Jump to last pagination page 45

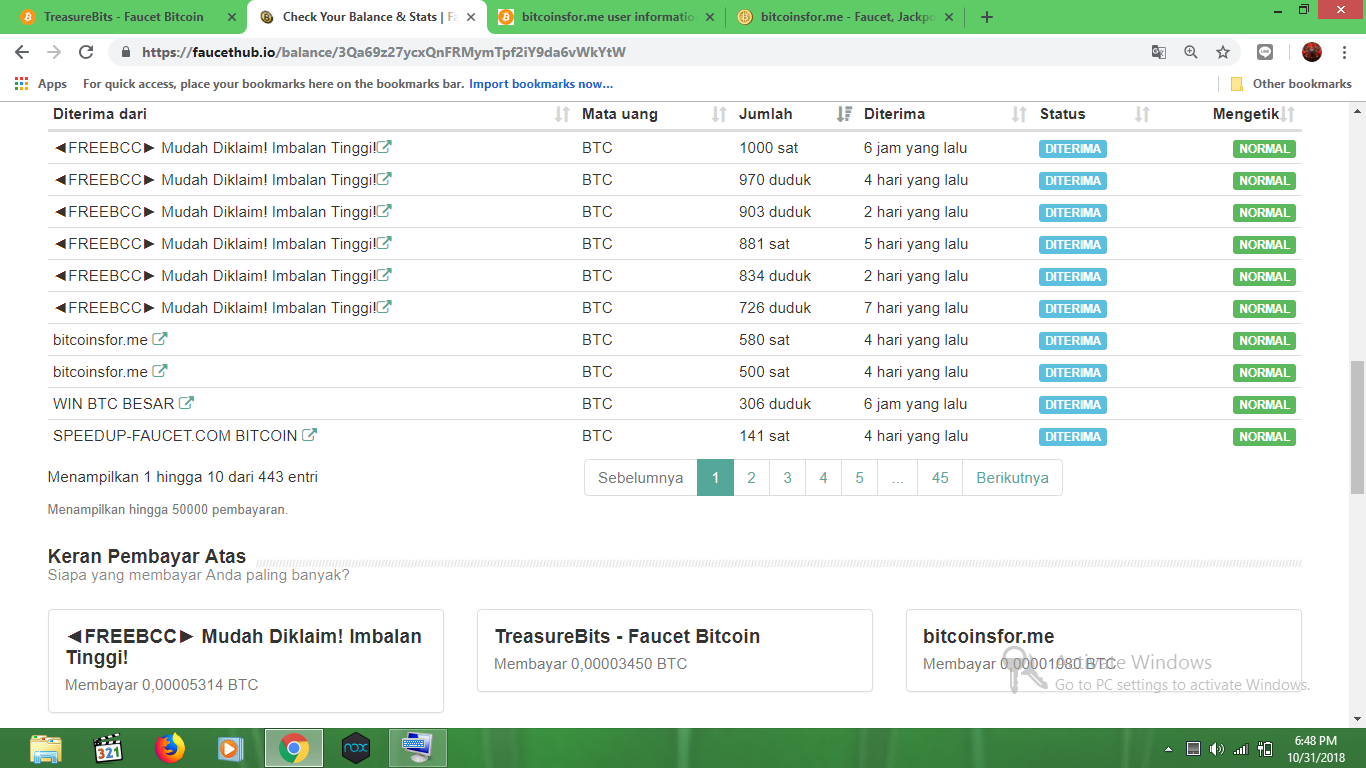pyautogui.click(x=940, y=477)
